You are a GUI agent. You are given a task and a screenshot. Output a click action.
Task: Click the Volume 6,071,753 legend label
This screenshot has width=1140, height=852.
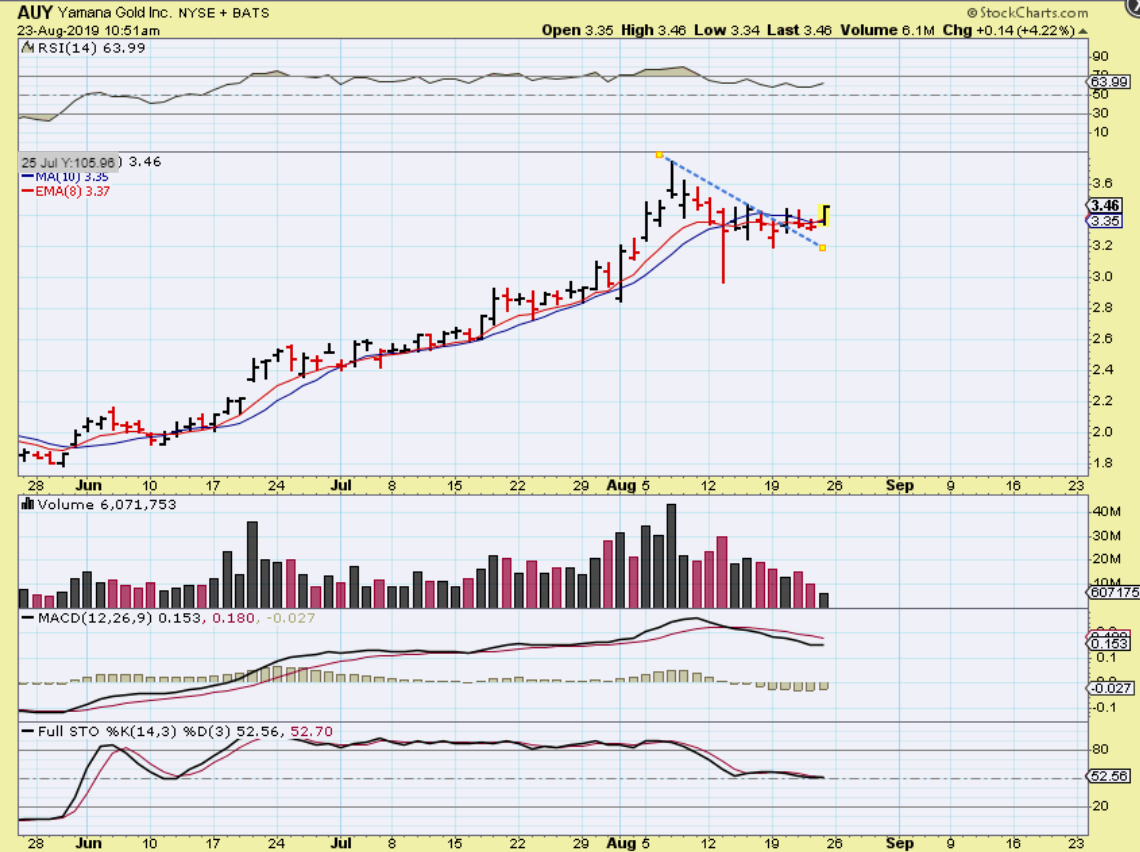[x=107, y=505]
